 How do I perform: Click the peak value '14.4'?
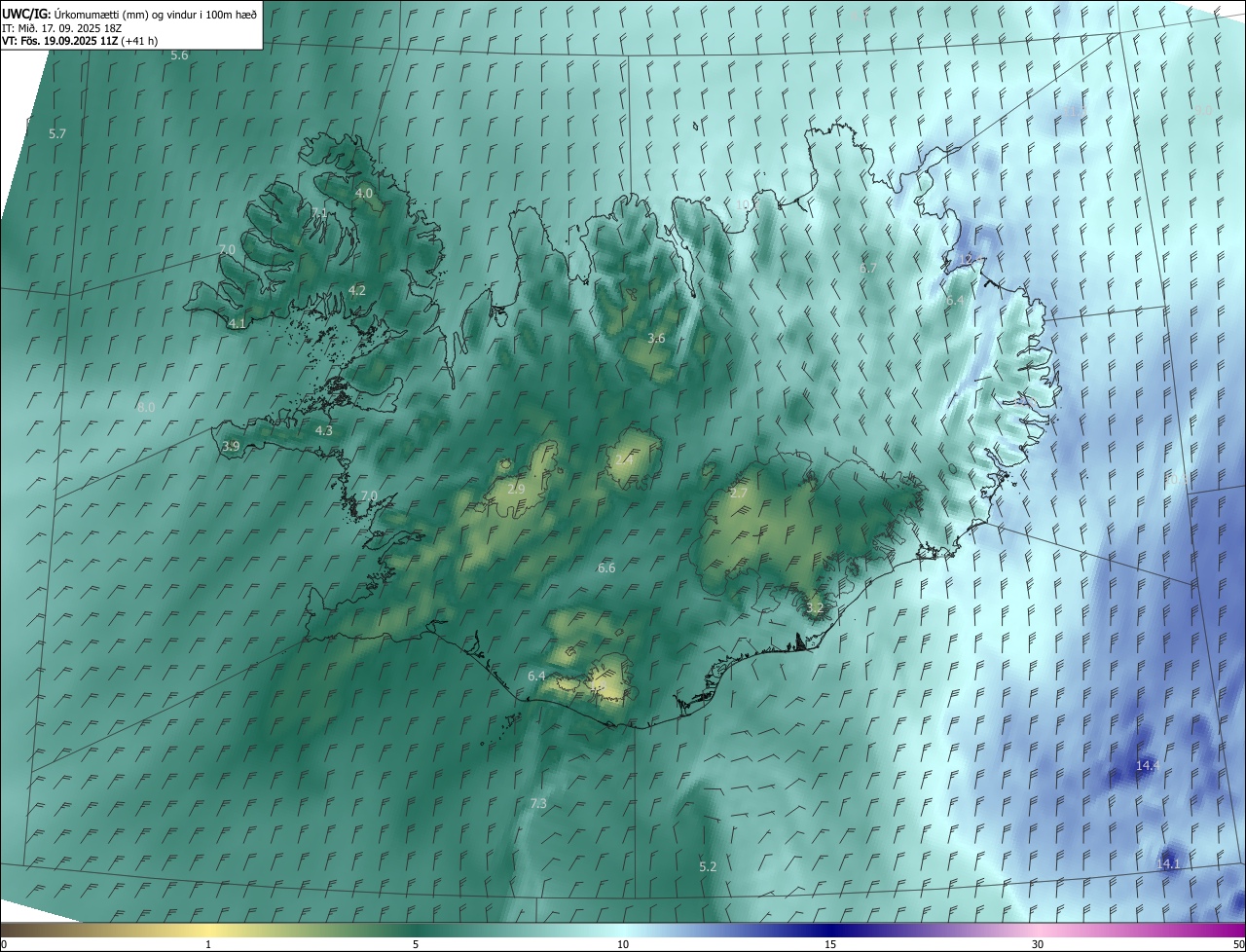(1148, 766)
